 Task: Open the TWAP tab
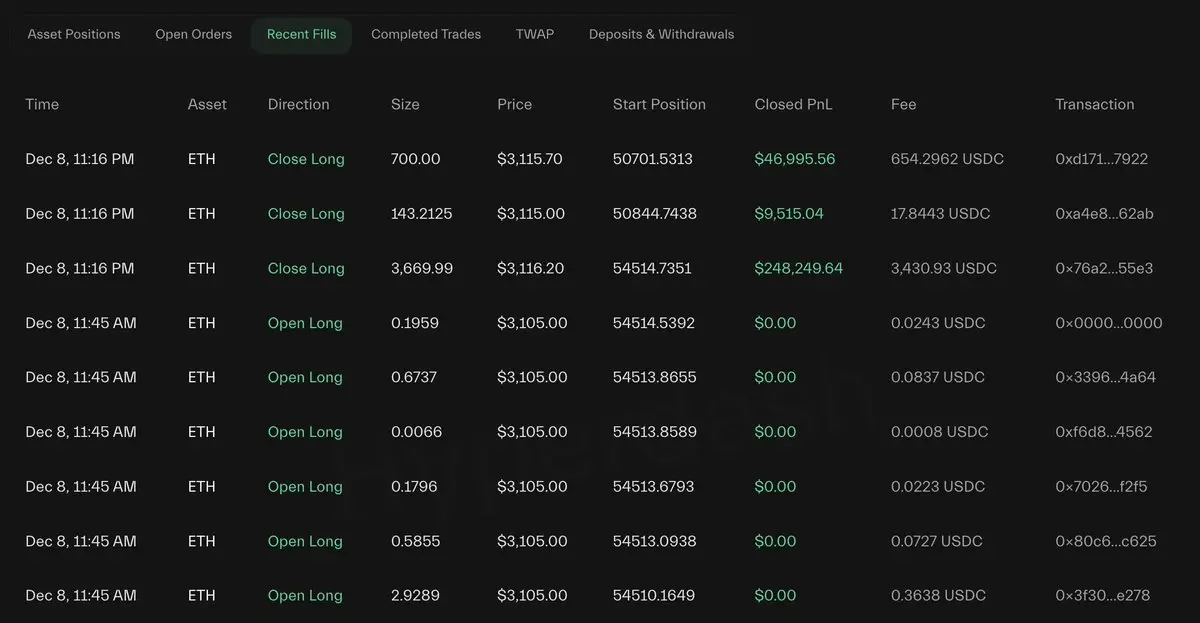click(x=535, y=34)
